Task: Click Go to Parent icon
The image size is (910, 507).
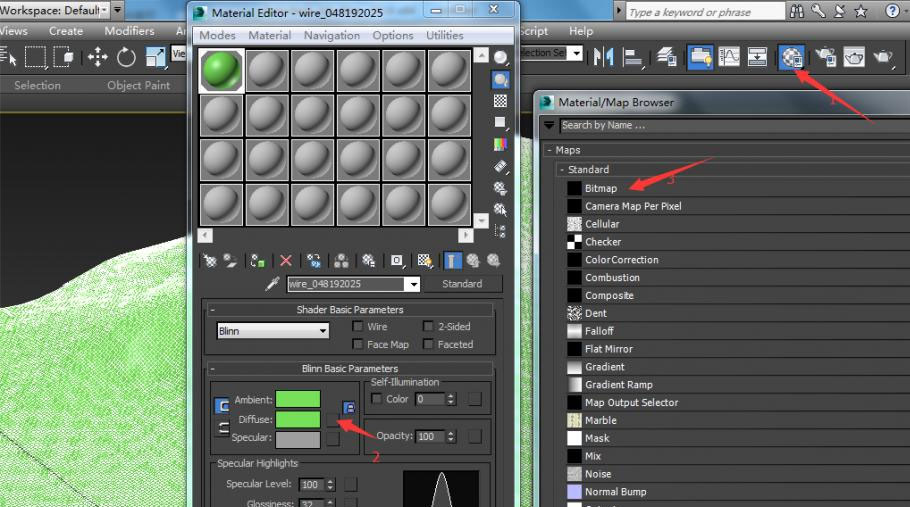Action: (x=473, y=261)
